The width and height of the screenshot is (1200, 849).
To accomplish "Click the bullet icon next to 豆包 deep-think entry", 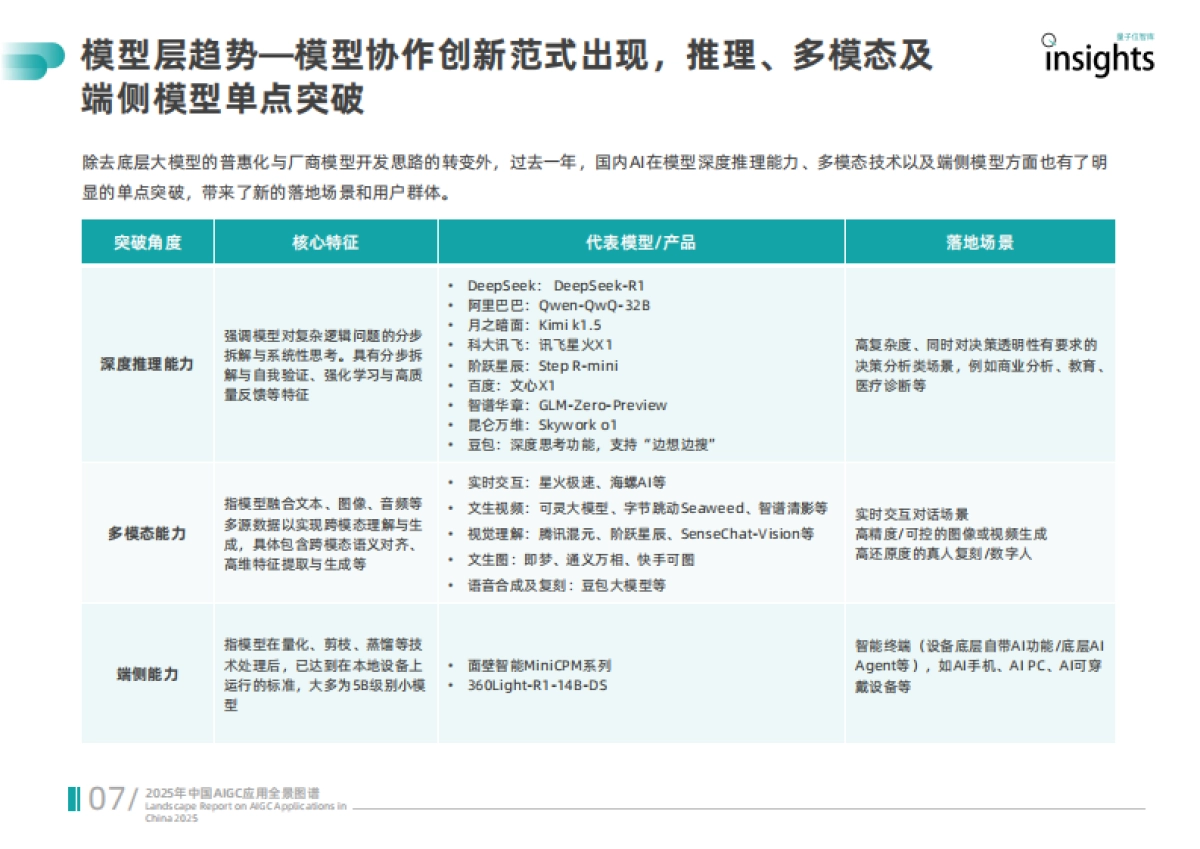I will point(450,445).
